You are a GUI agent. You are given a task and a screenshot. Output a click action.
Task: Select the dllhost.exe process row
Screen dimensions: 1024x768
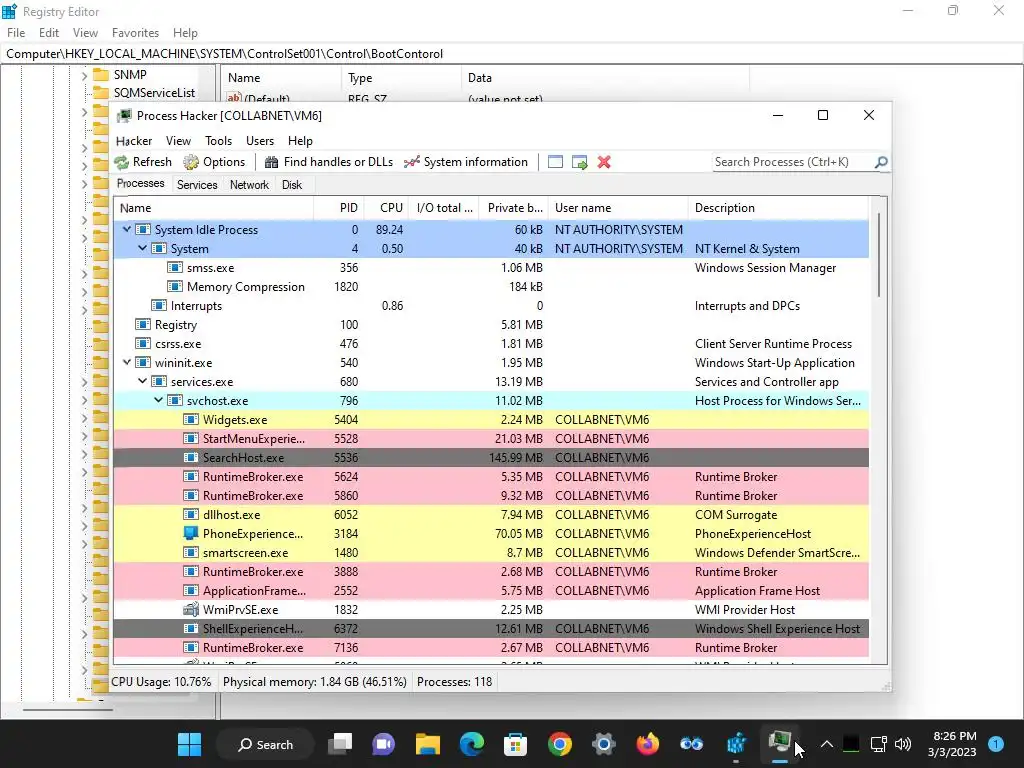(x=490, y=515)
